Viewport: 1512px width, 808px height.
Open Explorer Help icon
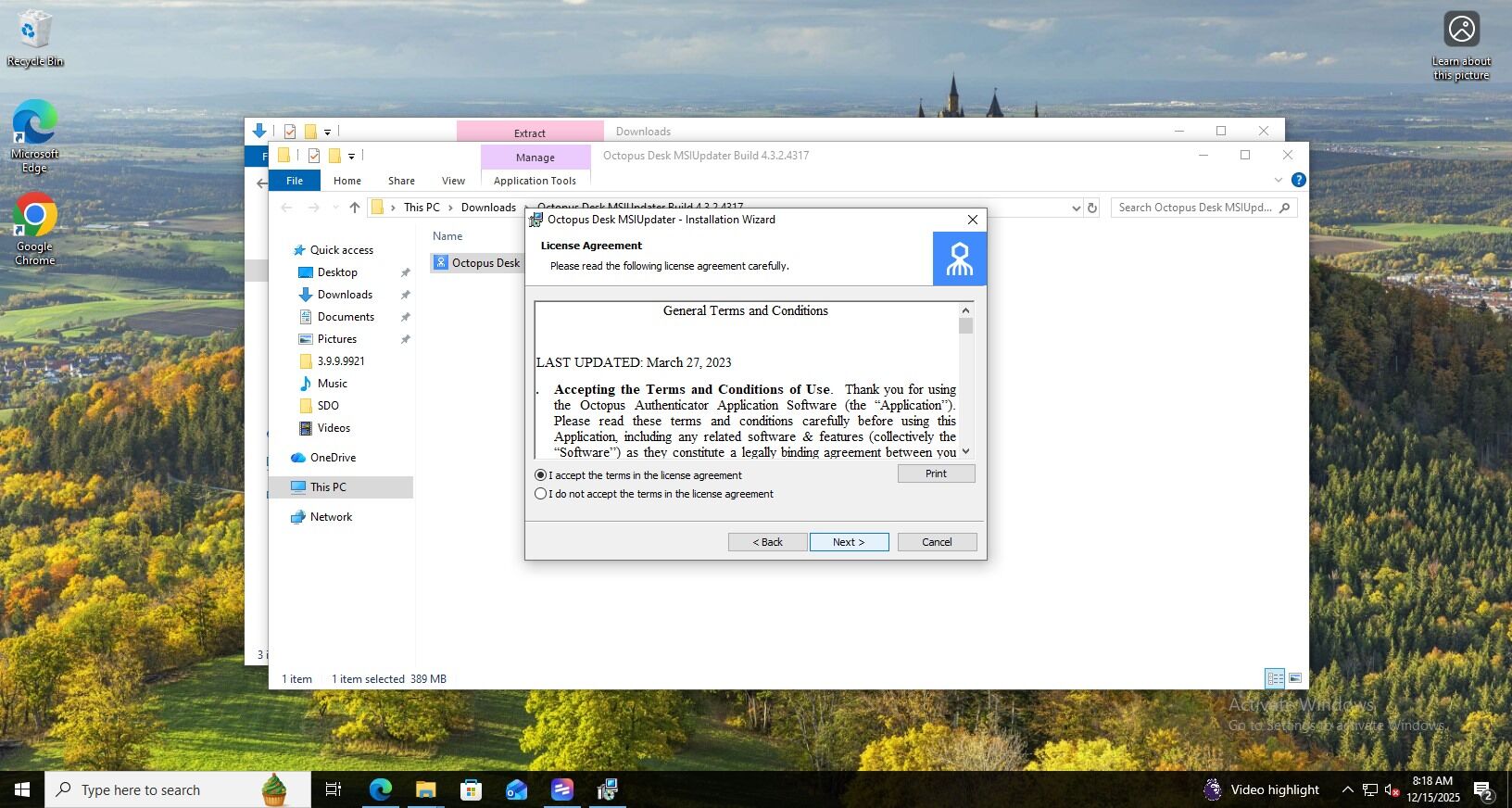(1299, 180)
